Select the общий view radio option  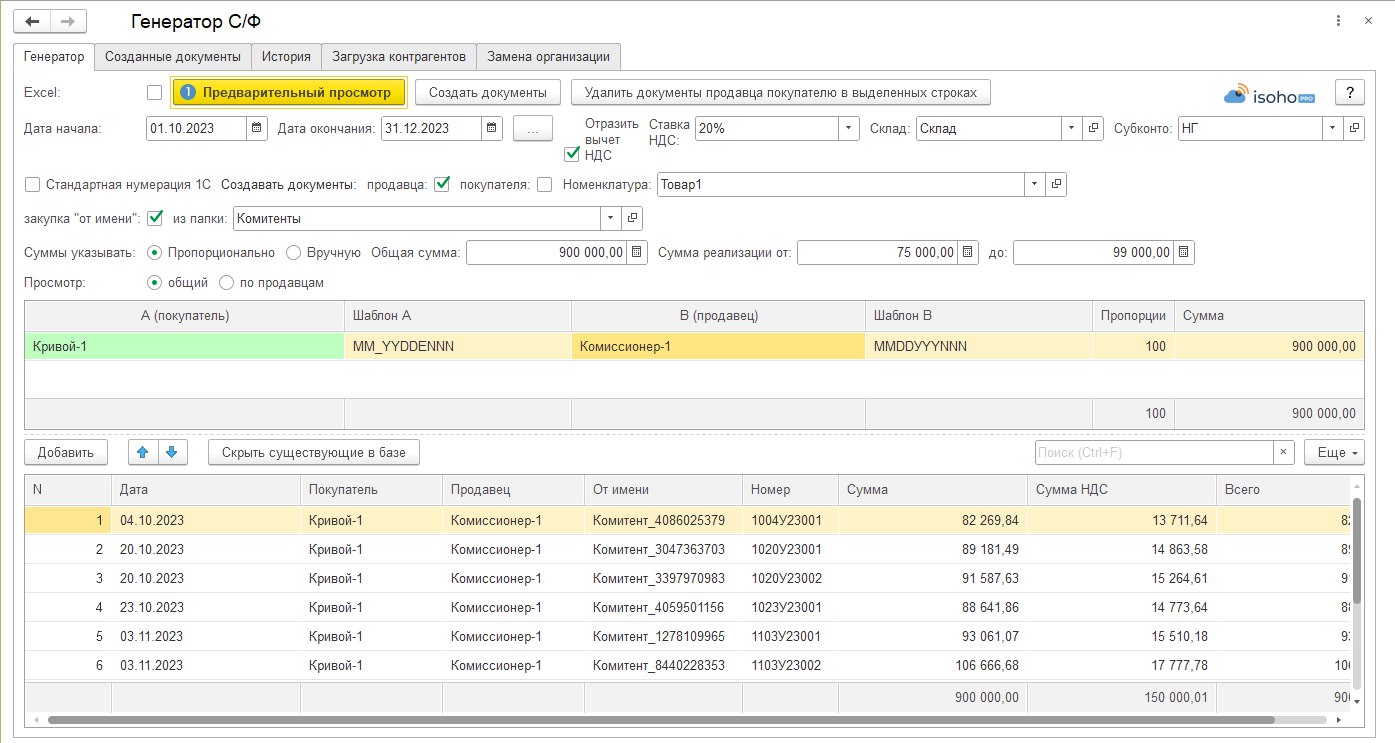[155, 283]
